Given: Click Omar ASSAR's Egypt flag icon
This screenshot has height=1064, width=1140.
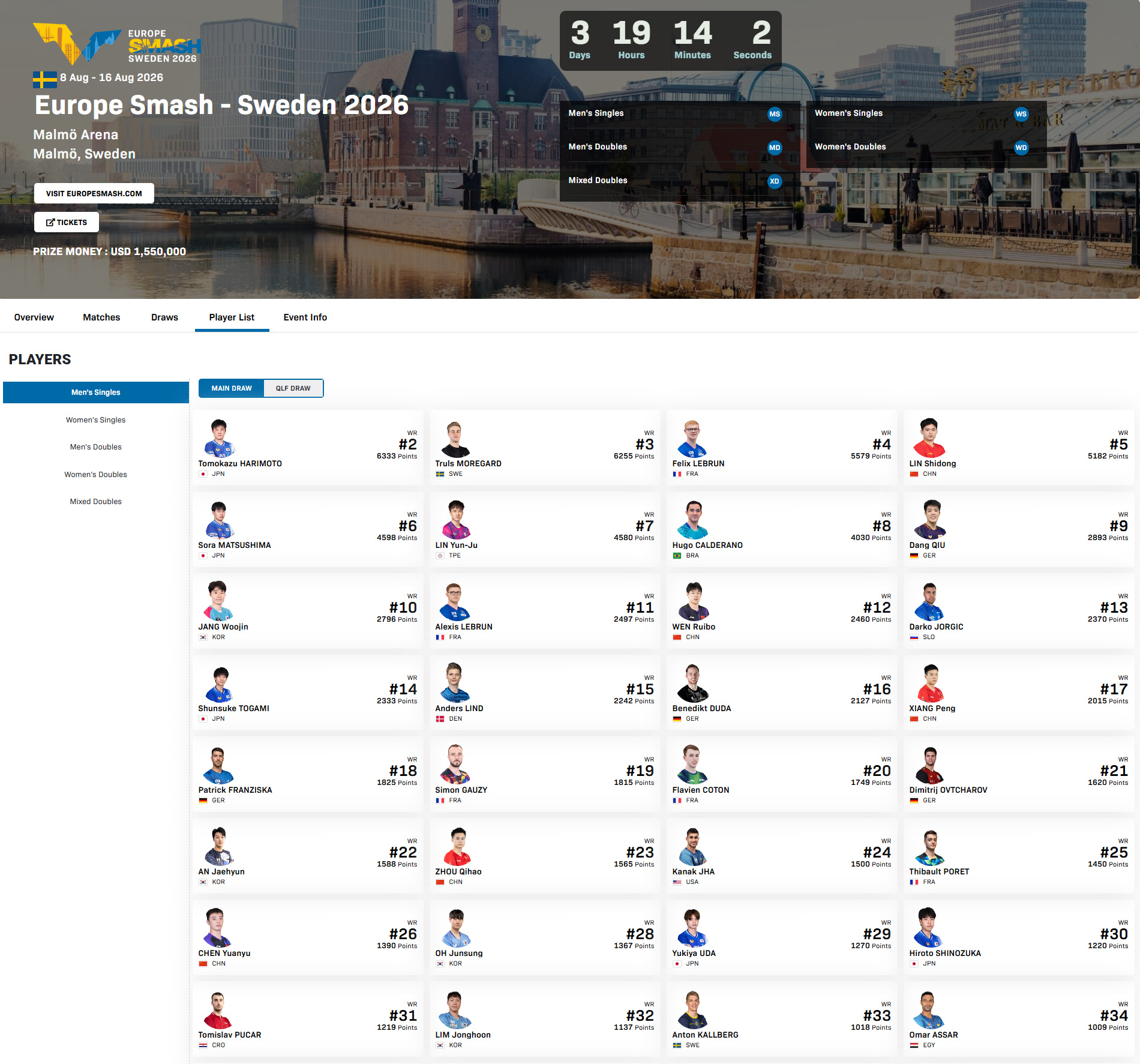Looking at the screenshot, I should click(x=914, y=1045).
